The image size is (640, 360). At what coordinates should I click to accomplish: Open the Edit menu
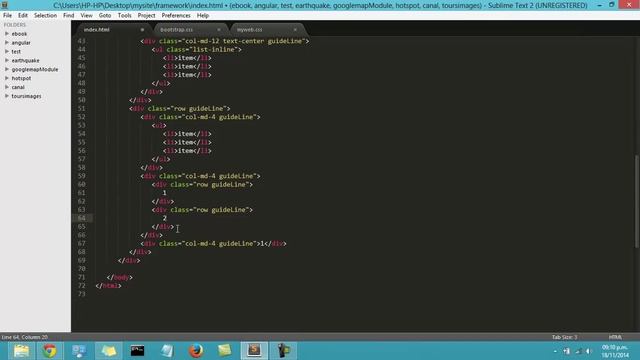click(x=23, y=16)
